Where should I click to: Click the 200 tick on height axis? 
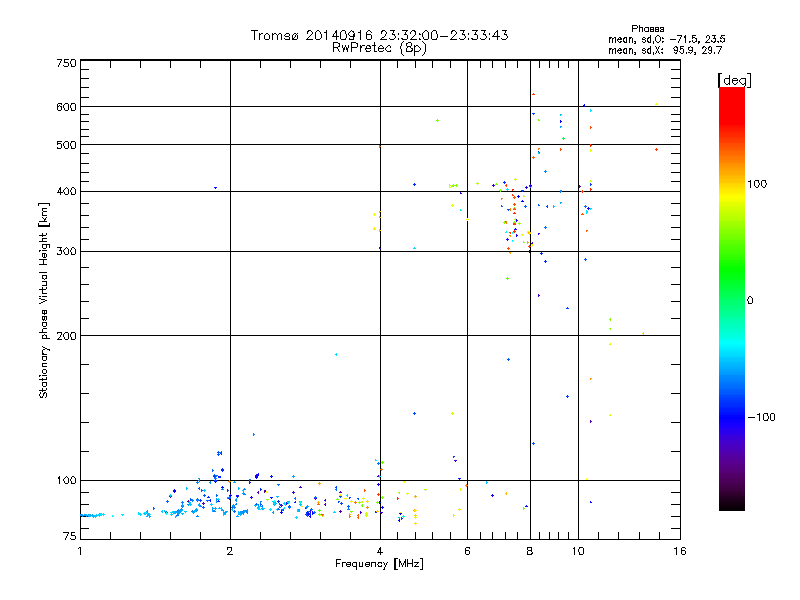(x=66, y=335)
